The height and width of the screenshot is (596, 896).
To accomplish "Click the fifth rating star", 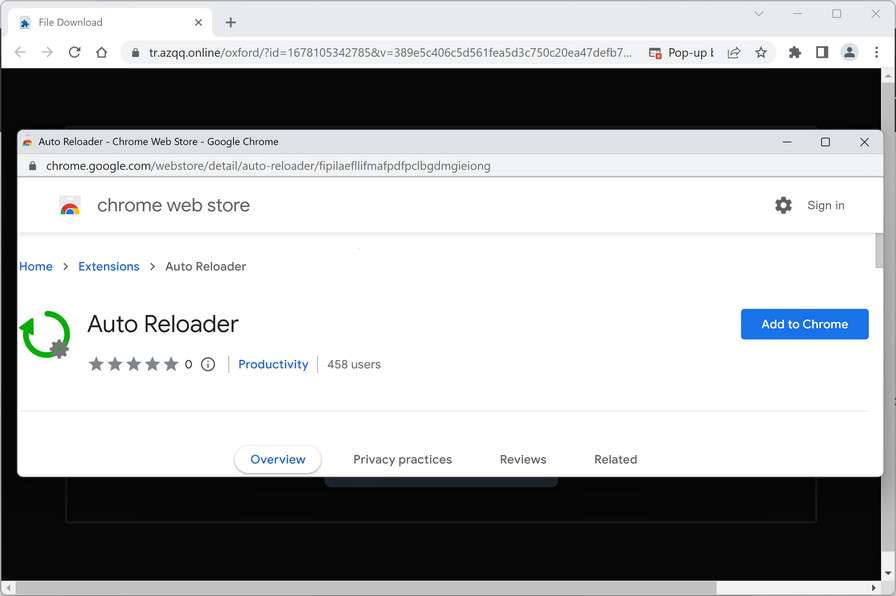I will [x=171, y=364].
